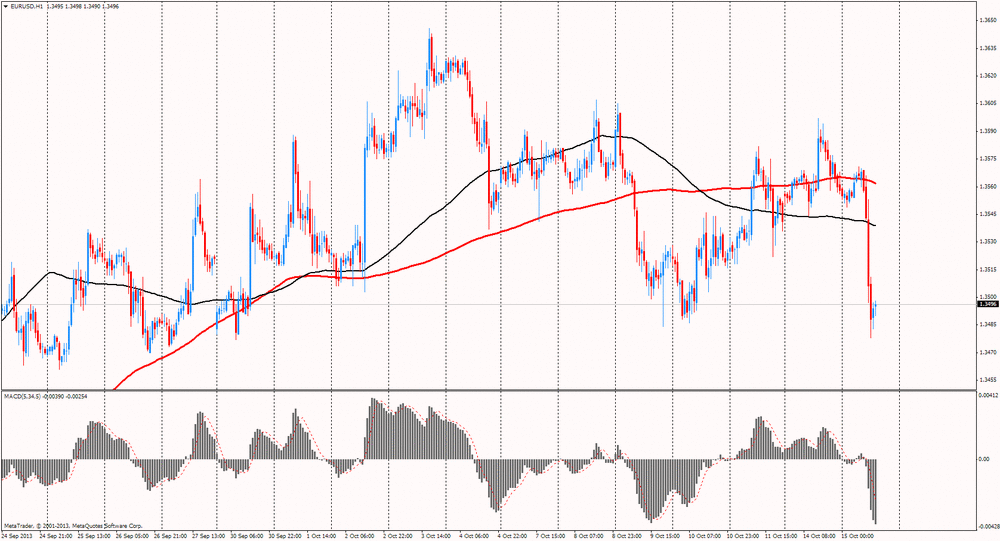Click the 27 Sep 13:00 time label
This screenshot has width=1000, height=541.
[208, 536]
